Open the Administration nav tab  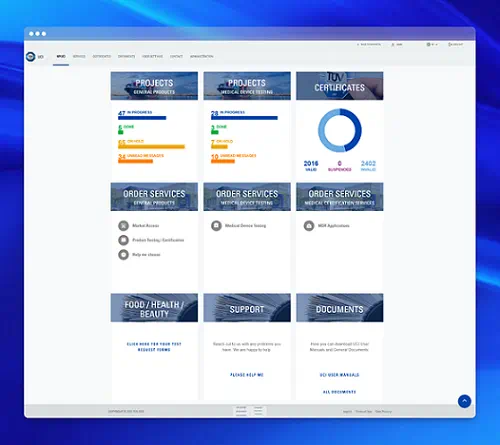coord(202,56)
